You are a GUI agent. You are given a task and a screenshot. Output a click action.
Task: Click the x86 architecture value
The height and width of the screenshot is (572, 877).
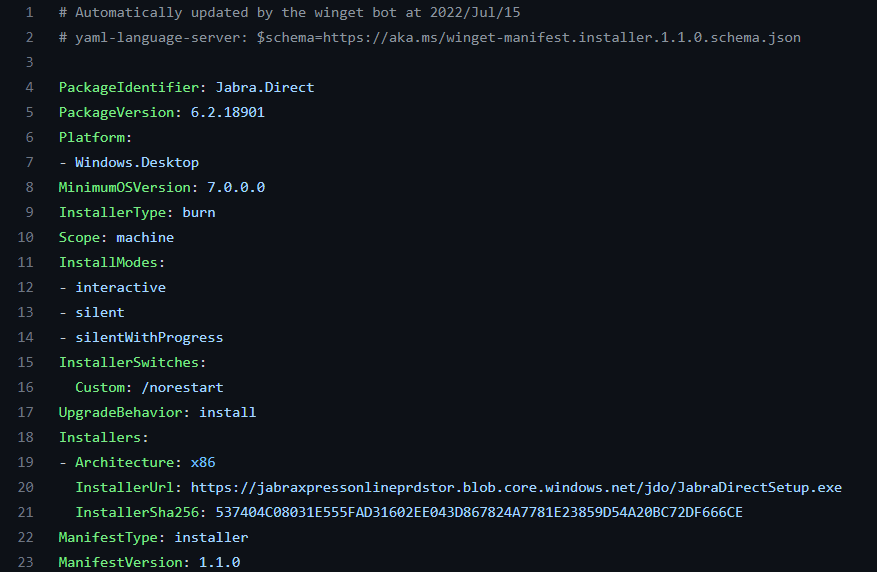(x=203, y=462)
